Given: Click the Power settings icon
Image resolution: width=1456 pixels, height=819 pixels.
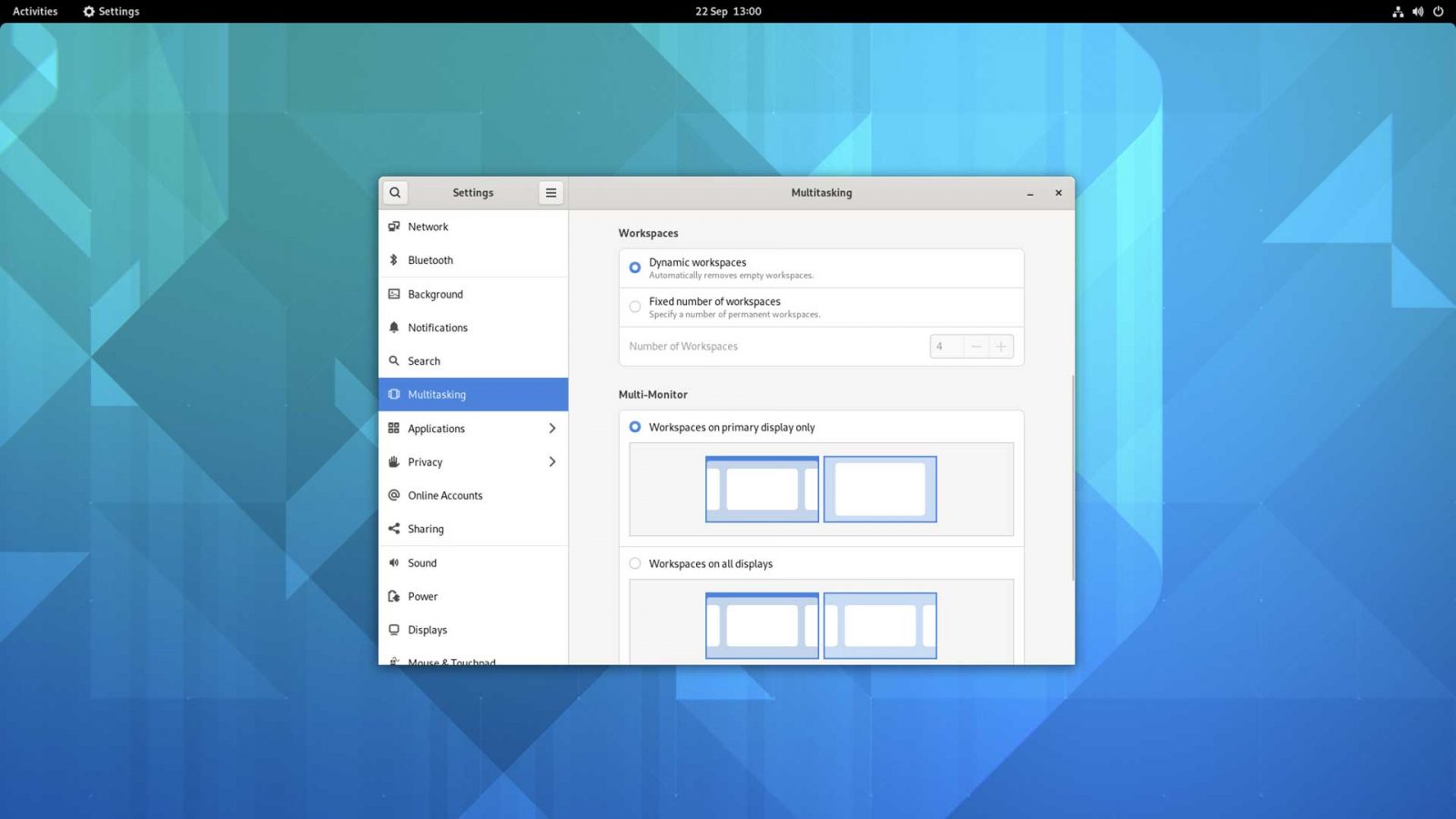Looking at the screenshot, I should (x=394, y=596).
